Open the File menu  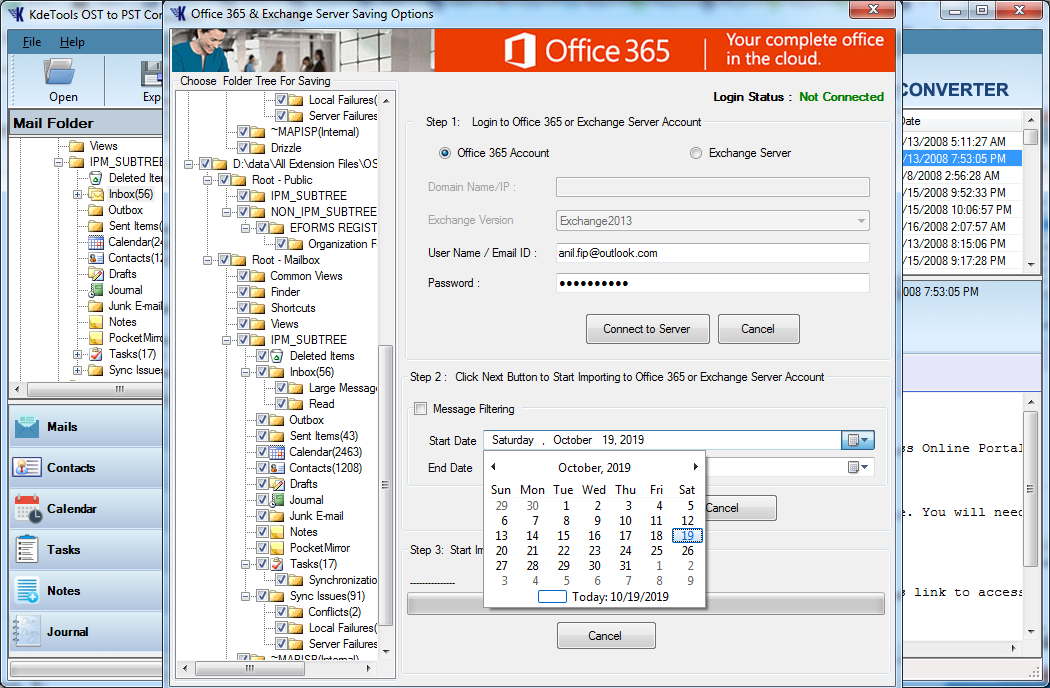(30, 44)
